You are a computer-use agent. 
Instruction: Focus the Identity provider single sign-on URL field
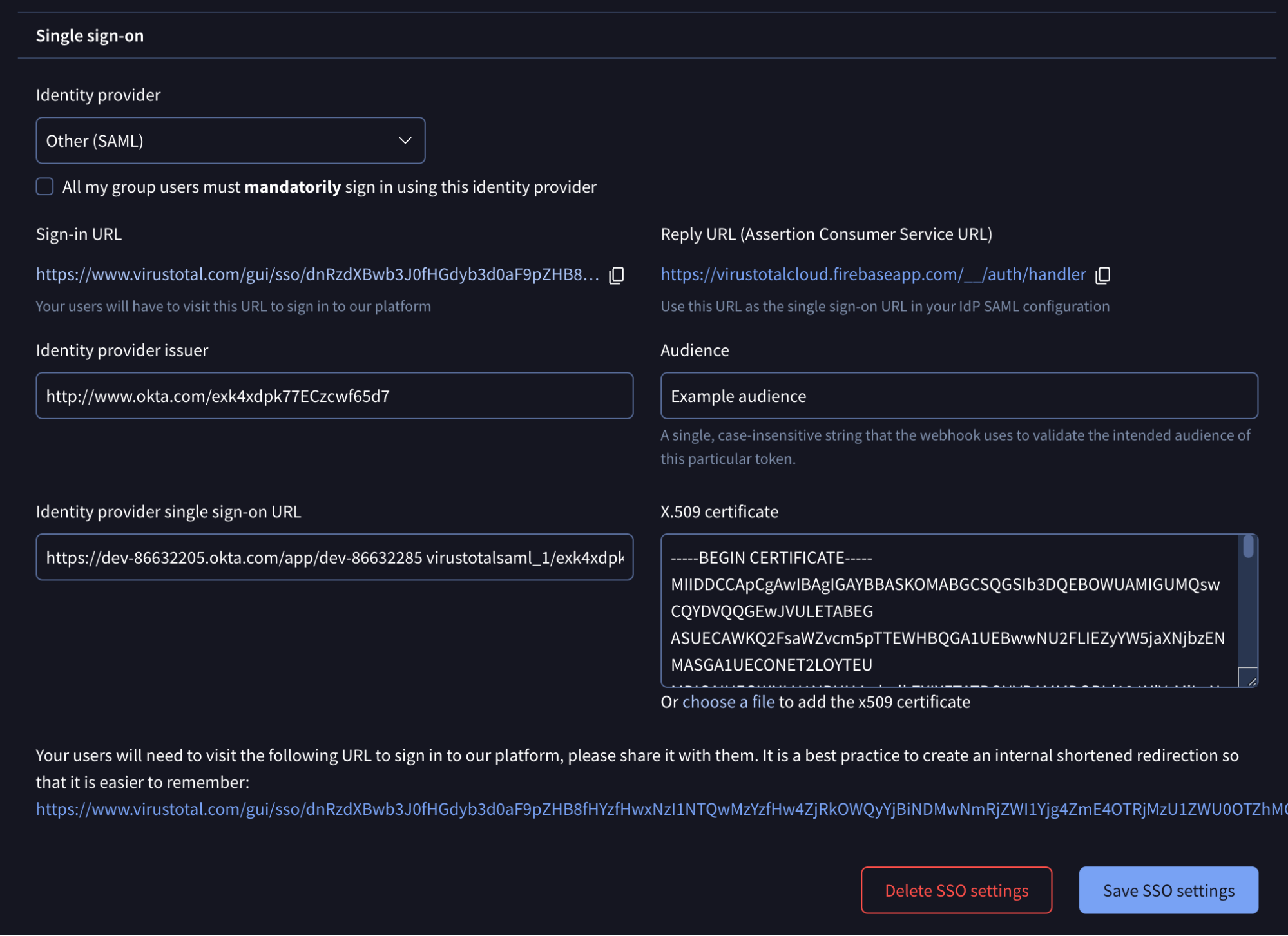tap(334, 557)
